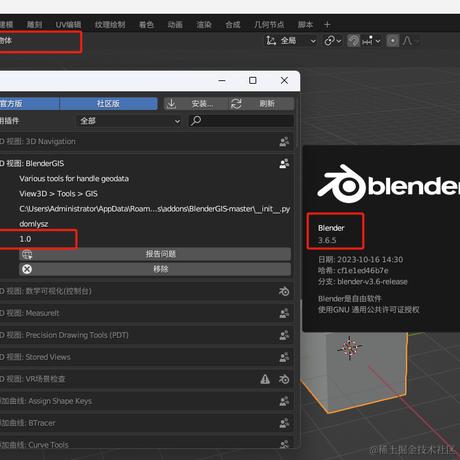Switch to the 纹理绘制 workspace tab
Image resolution: width=460 pixels, height=460 pixels.
point(110,25)
